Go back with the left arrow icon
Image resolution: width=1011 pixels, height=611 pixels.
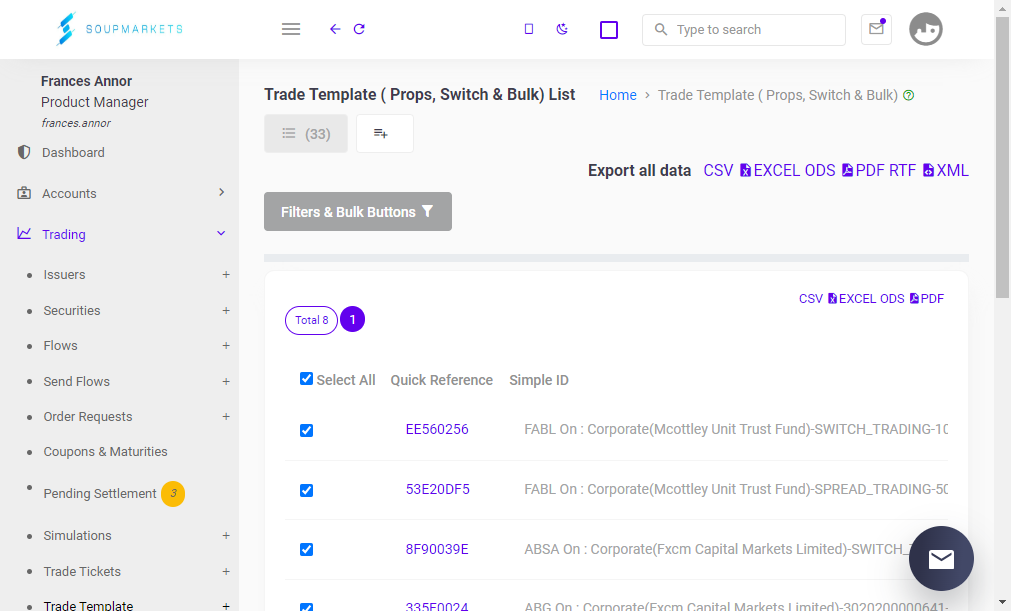click(335, 29)
